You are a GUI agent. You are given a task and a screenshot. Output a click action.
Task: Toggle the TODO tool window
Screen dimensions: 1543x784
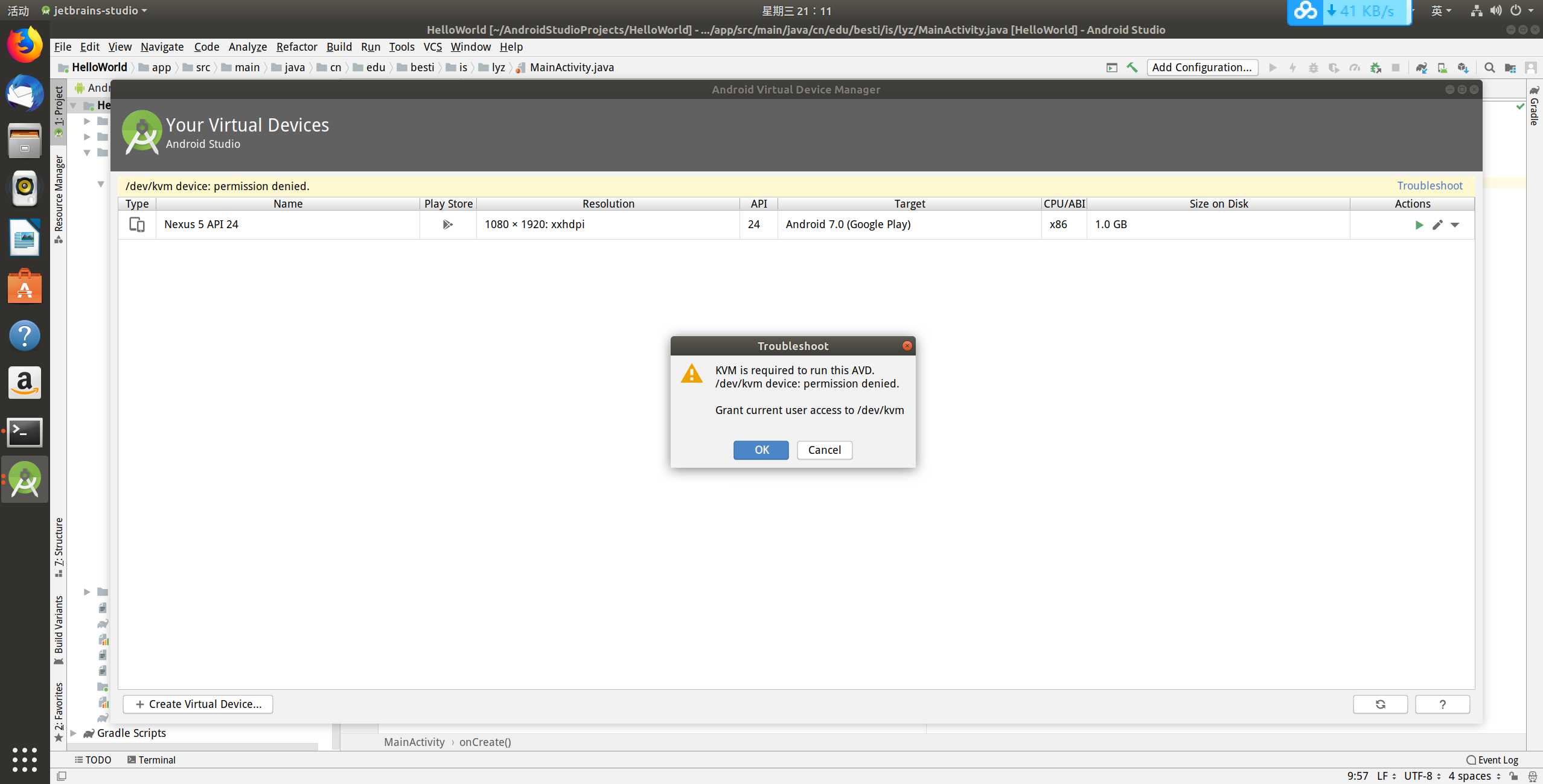[x=93, y=760]
